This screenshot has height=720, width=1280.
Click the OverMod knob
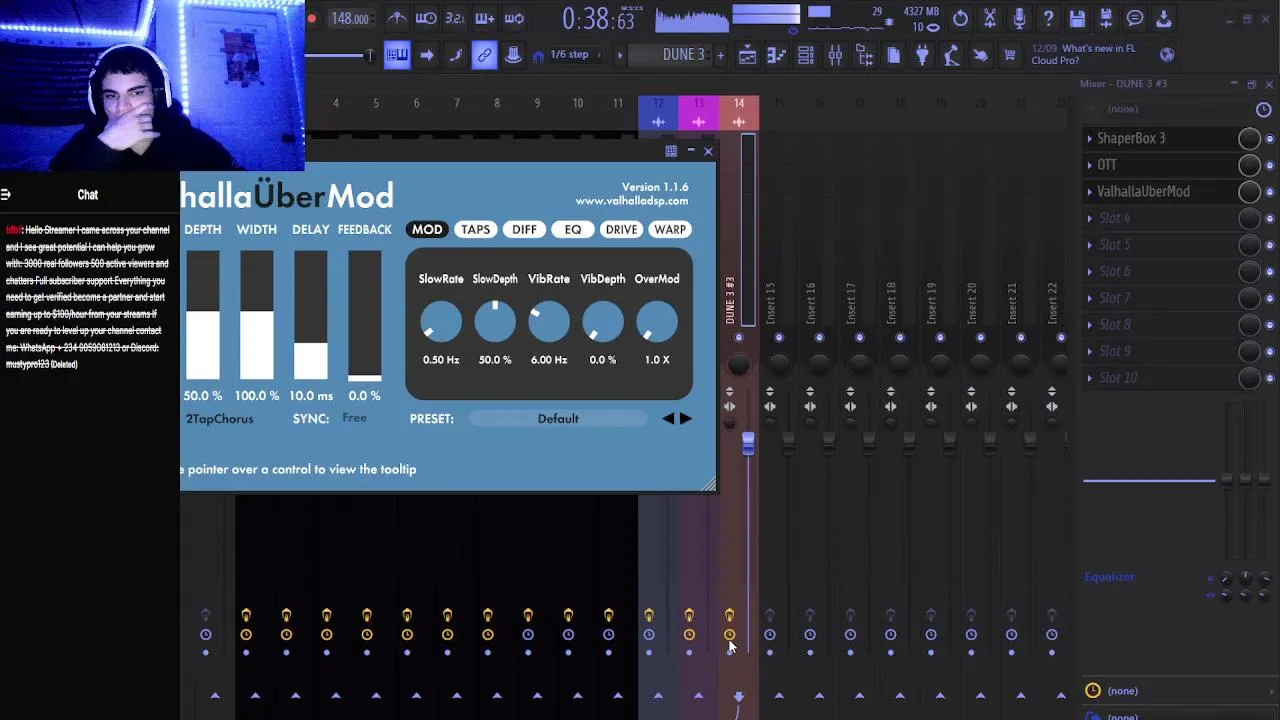657,322
